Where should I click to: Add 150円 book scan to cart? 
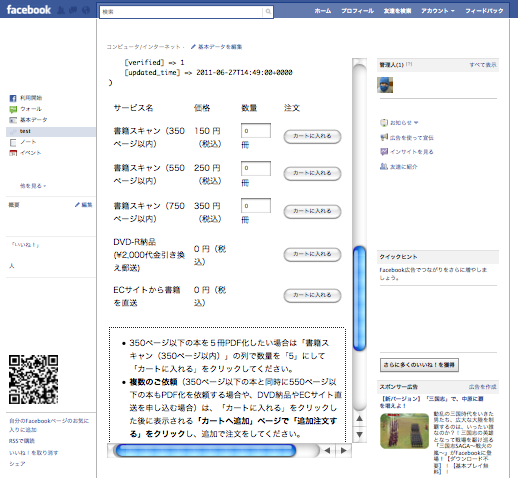coord(312,136)
